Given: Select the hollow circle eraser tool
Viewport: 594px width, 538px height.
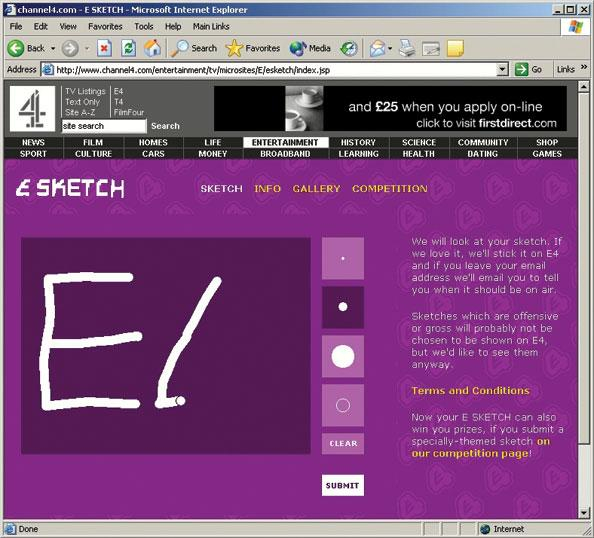Looking at the screenshot, I should click(x=343, y=405).
